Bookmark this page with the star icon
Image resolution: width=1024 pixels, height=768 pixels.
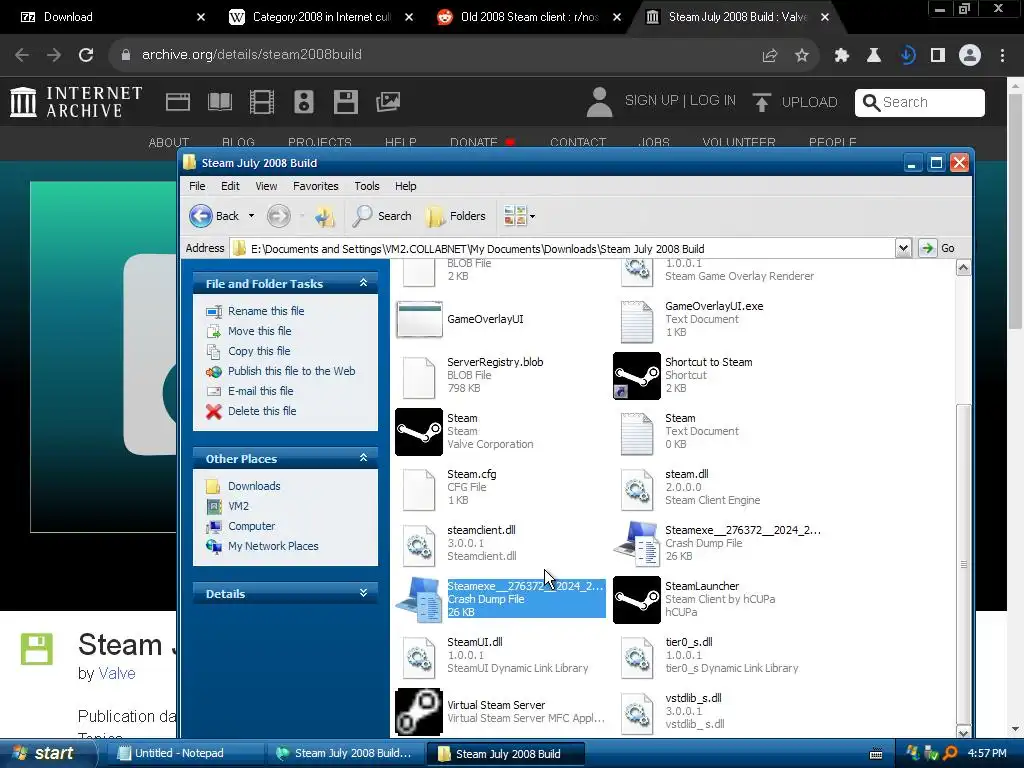pos(801,55)
